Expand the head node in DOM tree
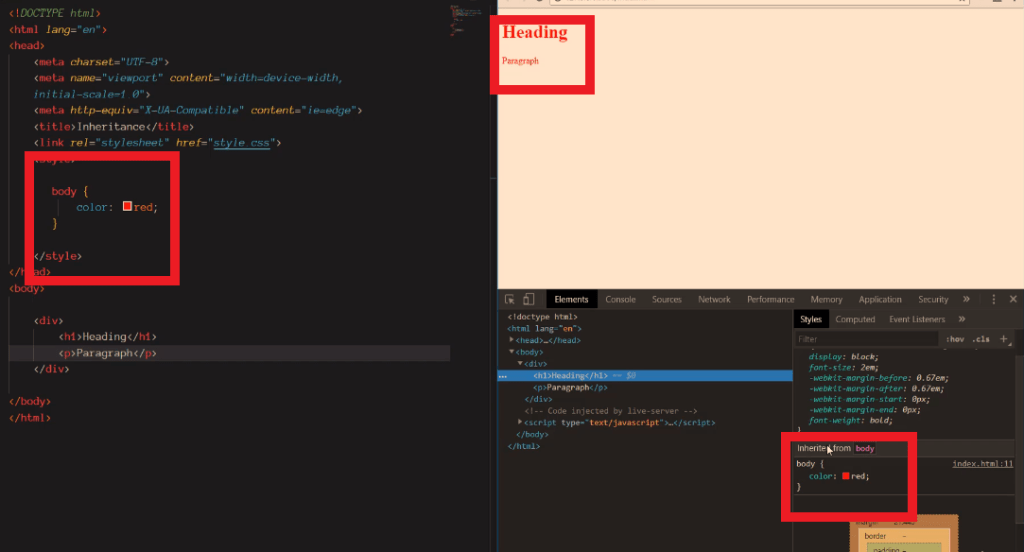Viewport: 1024px width, 552px height. tap(512, 340)
